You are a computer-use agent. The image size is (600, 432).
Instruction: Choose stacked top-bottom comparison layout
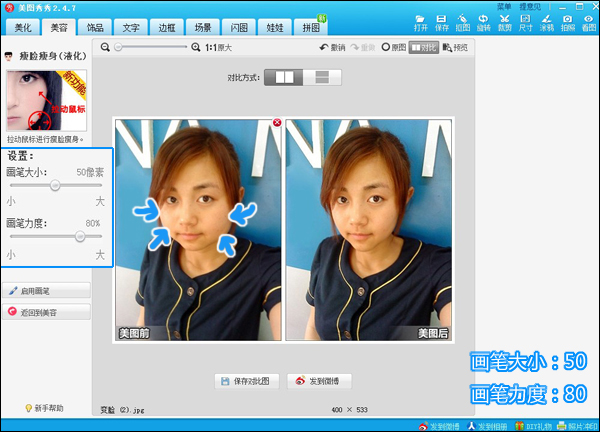pyautogui.click(x=322, y=76)
